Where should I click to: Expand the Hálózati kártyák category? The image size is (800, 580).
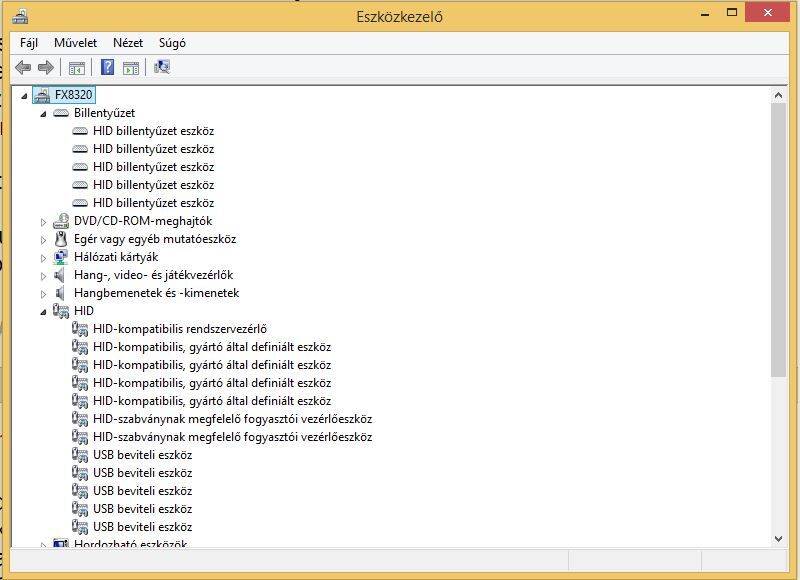pyautogui.click(x=43, y=258)
